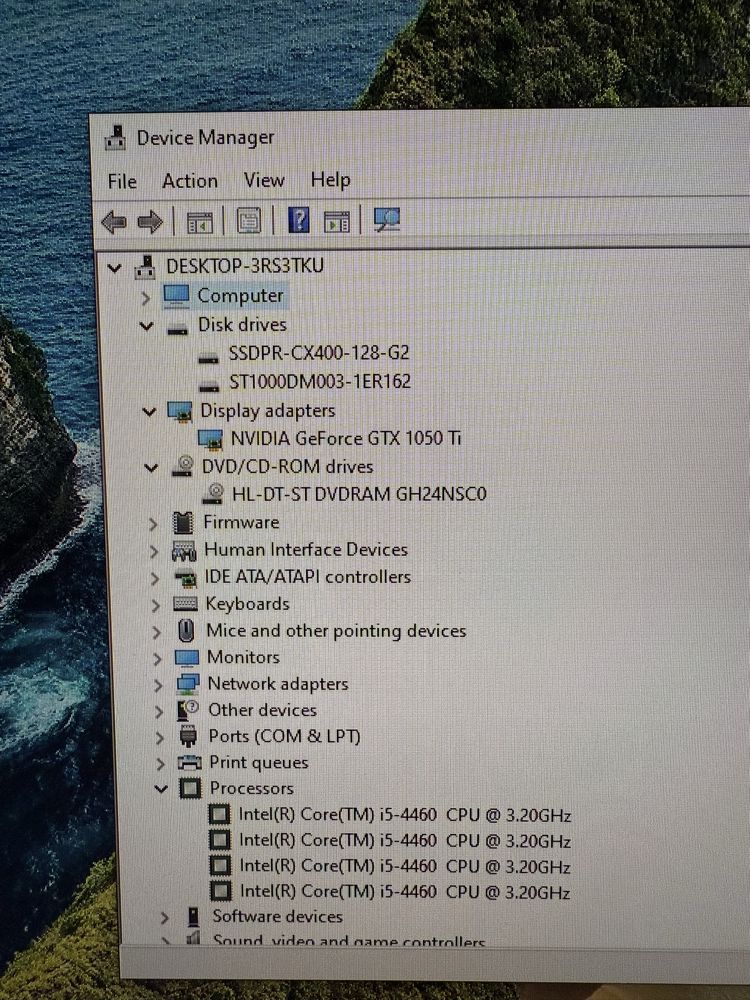Click the Print queues printer icon
The height and width of the screenshot is (1000, 750).
coord(189,763)
